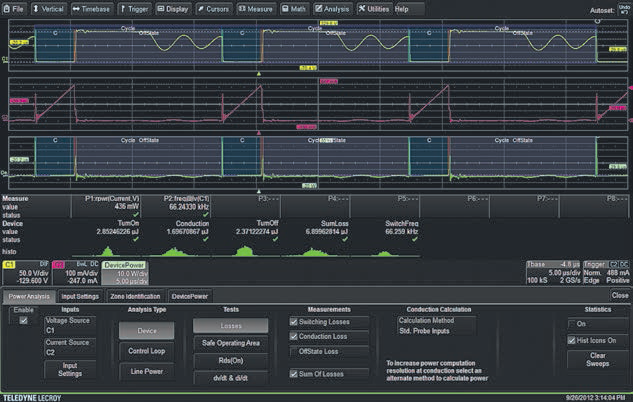Toggle the Enable checkbox
The width and height of the screenshot is (633, 402).
23,320
